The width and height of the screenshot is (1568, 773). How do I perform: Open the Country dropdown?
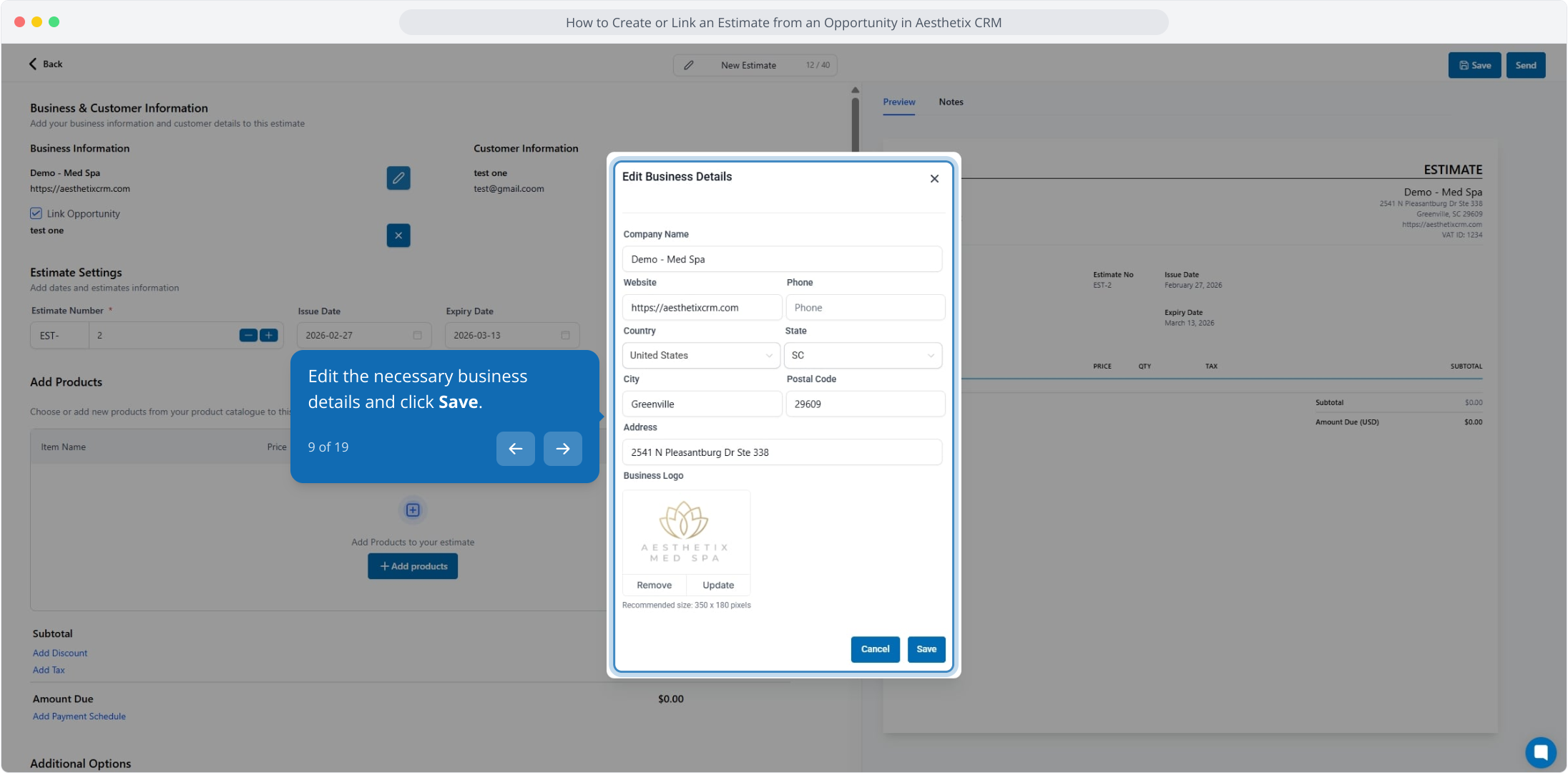click(701, 356)
